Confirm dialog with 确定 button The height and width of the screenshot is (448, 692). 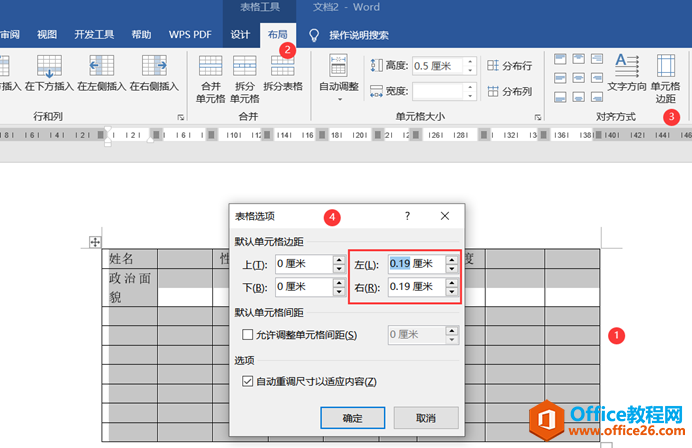353,418
